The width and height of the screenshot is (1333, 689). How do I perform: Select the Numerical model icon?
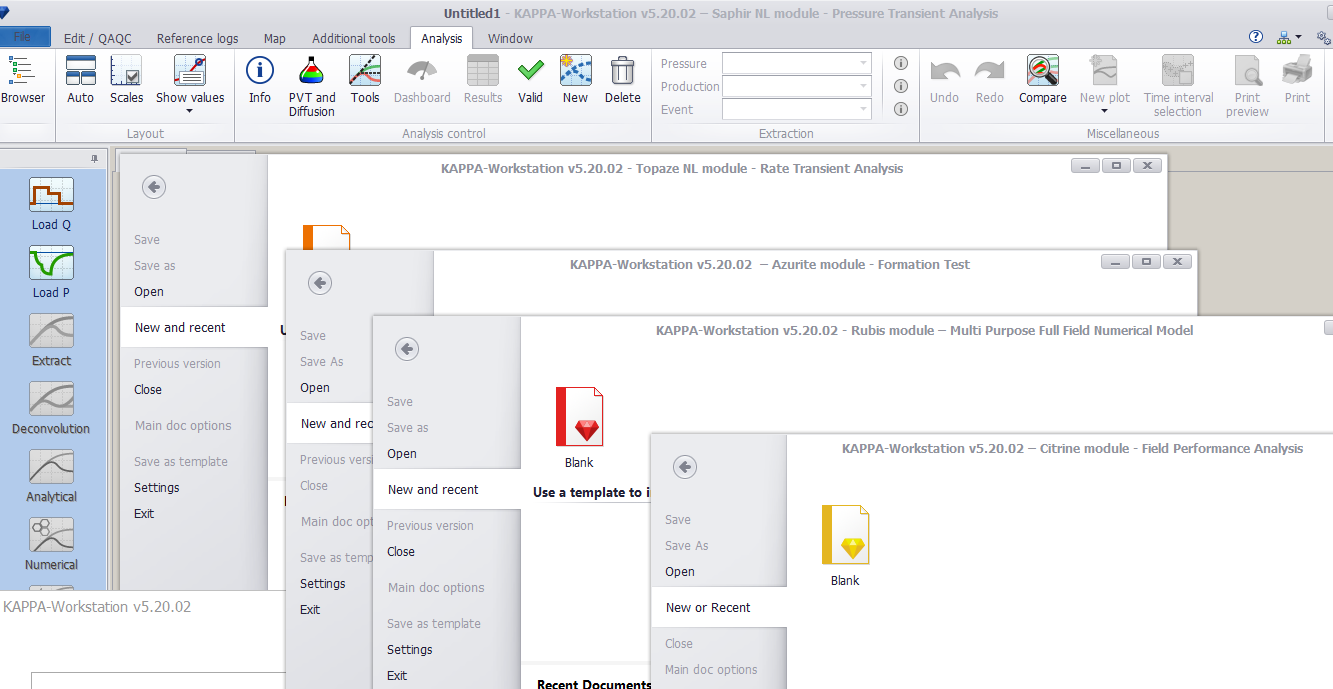(51, 535)
